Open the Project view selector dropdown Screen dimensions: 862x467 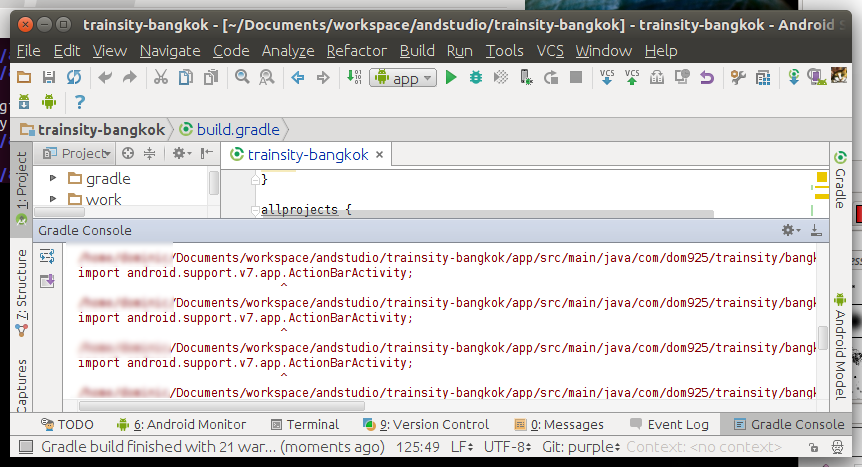[76, 153]
